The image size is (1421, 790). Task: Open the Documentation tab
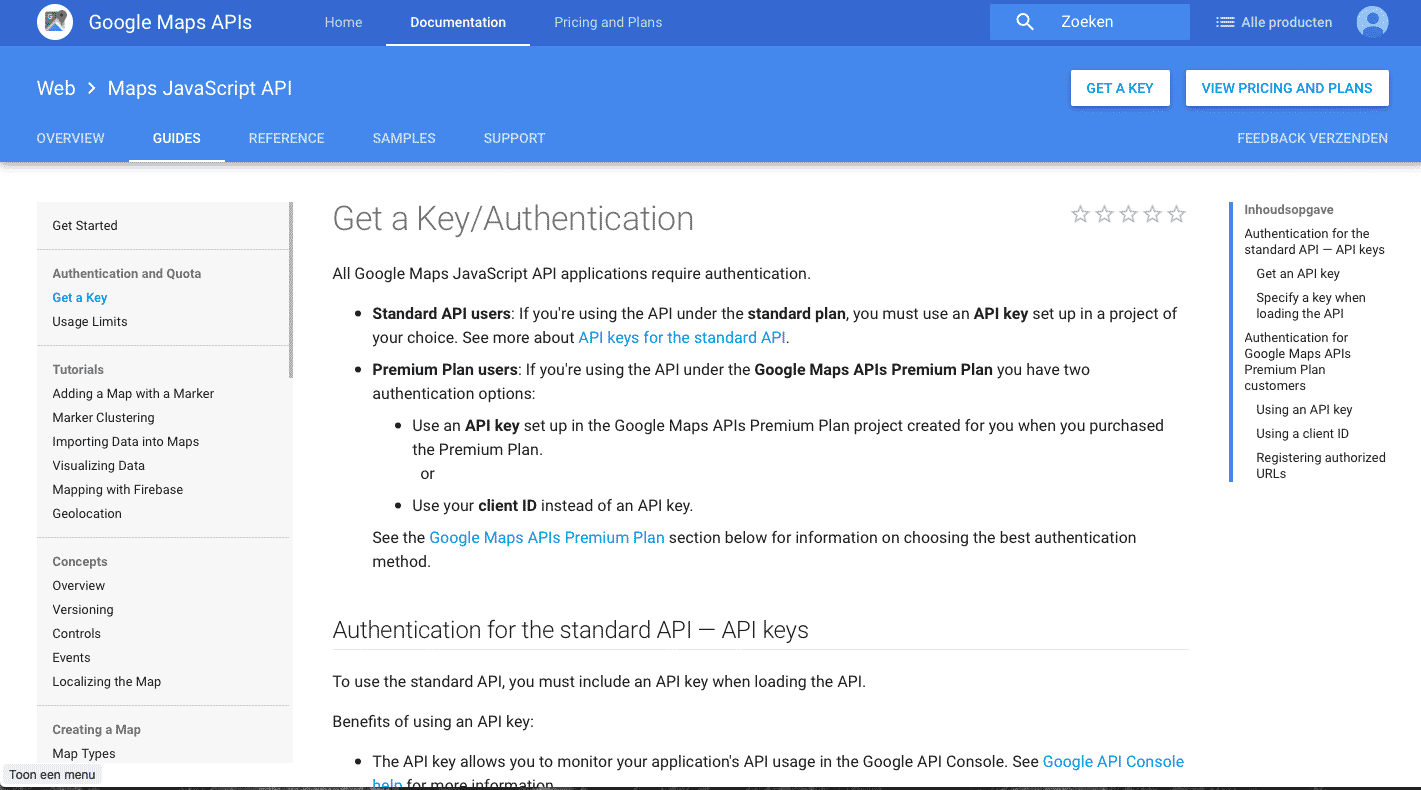point(458,22)
